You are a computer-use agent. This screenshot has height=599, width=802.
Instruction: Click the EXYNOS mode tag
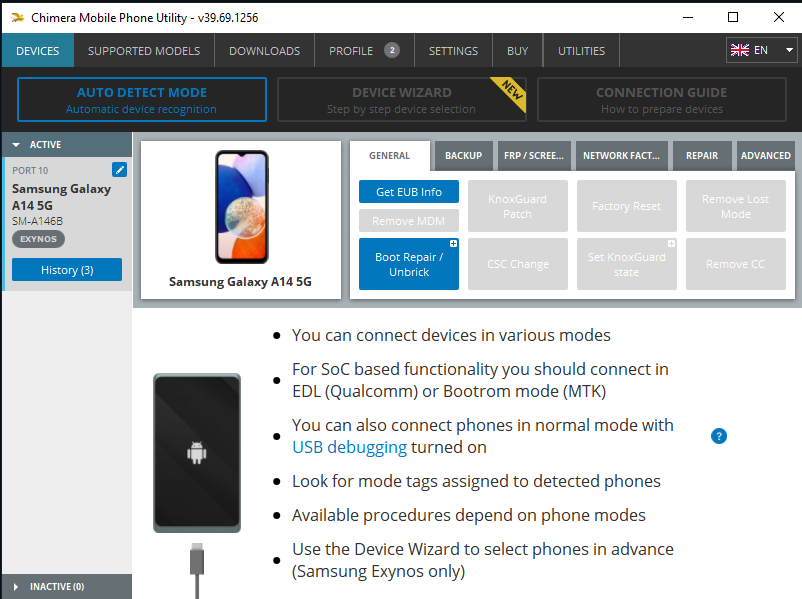click(38, 239)
